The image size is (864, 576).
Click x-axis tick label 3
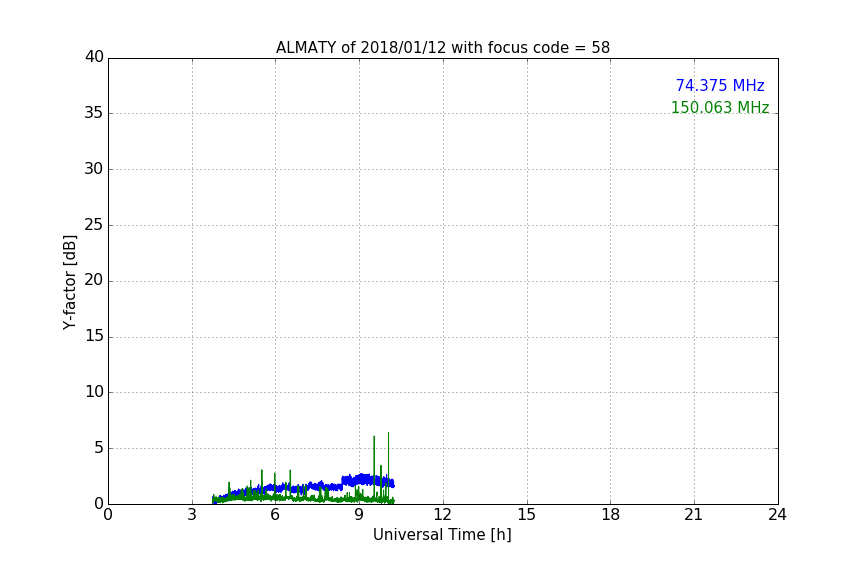[x=192, y=515]
